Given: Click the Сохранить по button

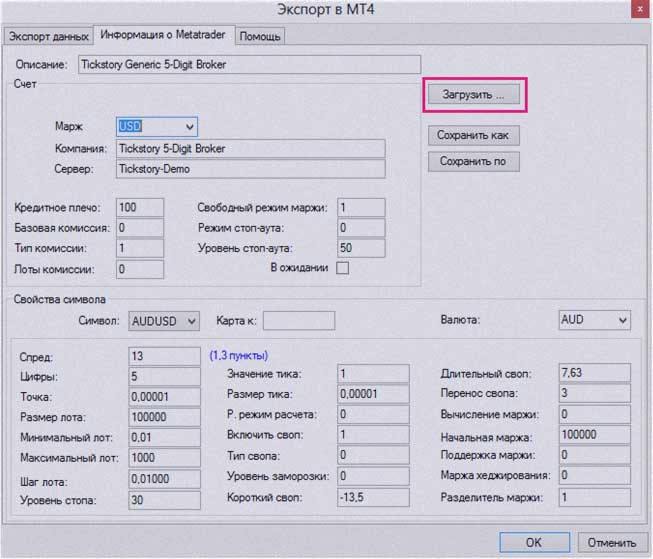Looking at the screenshot, I should tap(473, 161).
